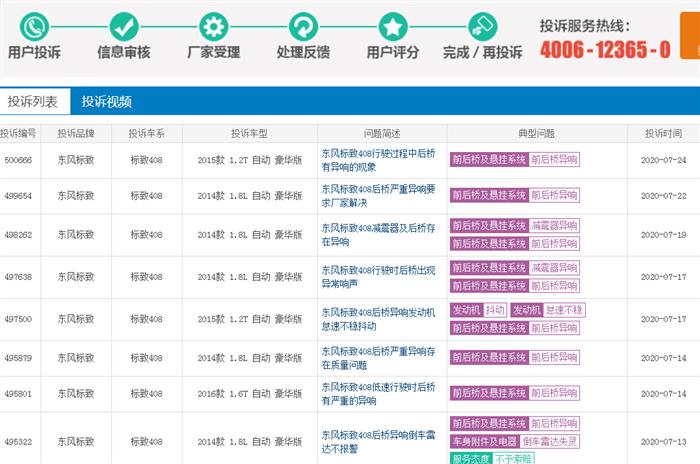Click the 典型问题 column header
The image size is (700, 464).
coord(536,133)
